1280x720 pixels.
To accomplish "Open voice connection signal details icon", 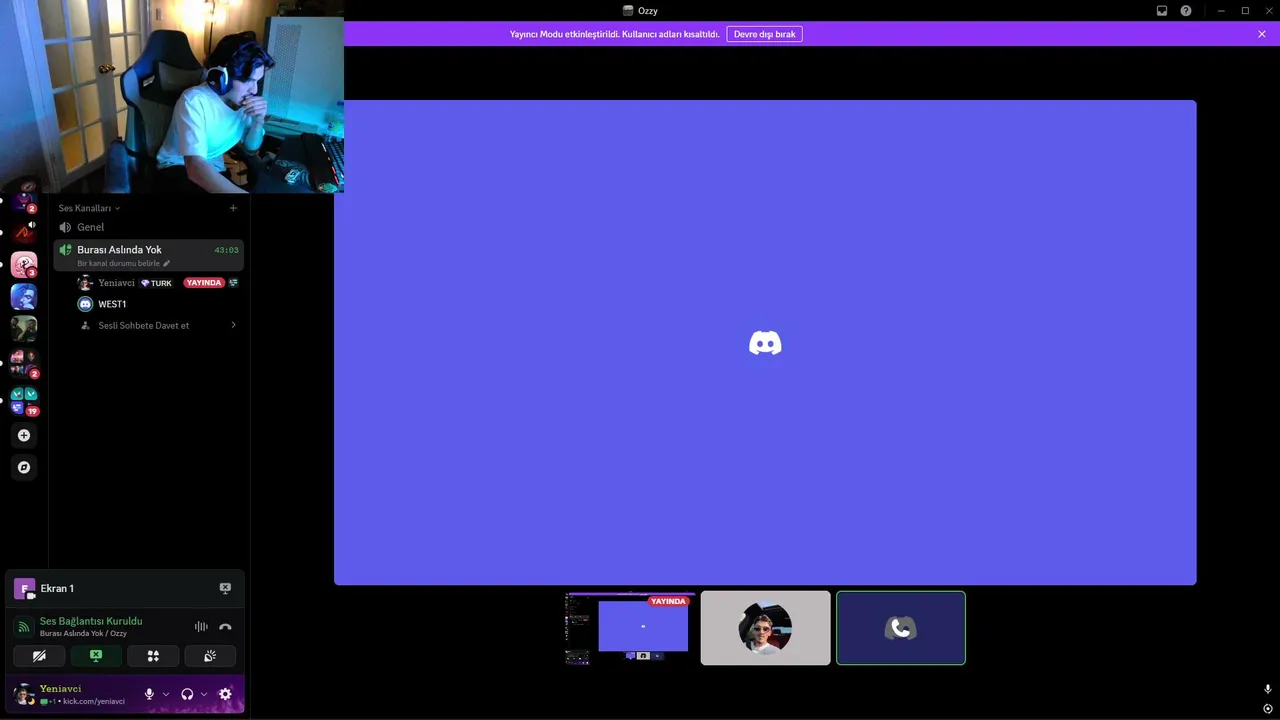I will pos(23,627).
